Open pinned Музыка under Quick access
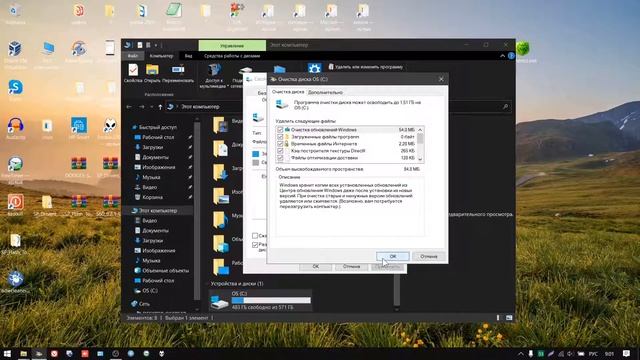640x360 pixels. 151,177
